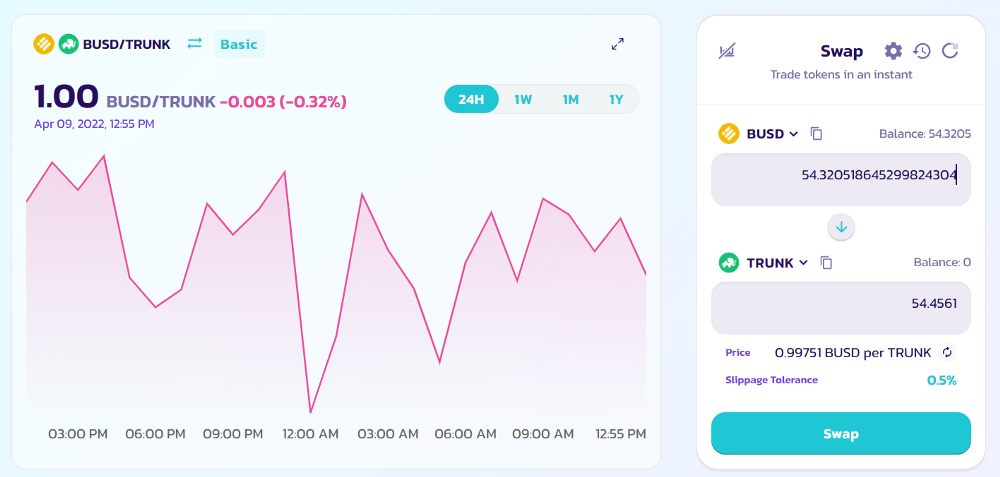Click the Swap button
Viewport: 1000px width, 477px height.
click(x=841, y=434)
